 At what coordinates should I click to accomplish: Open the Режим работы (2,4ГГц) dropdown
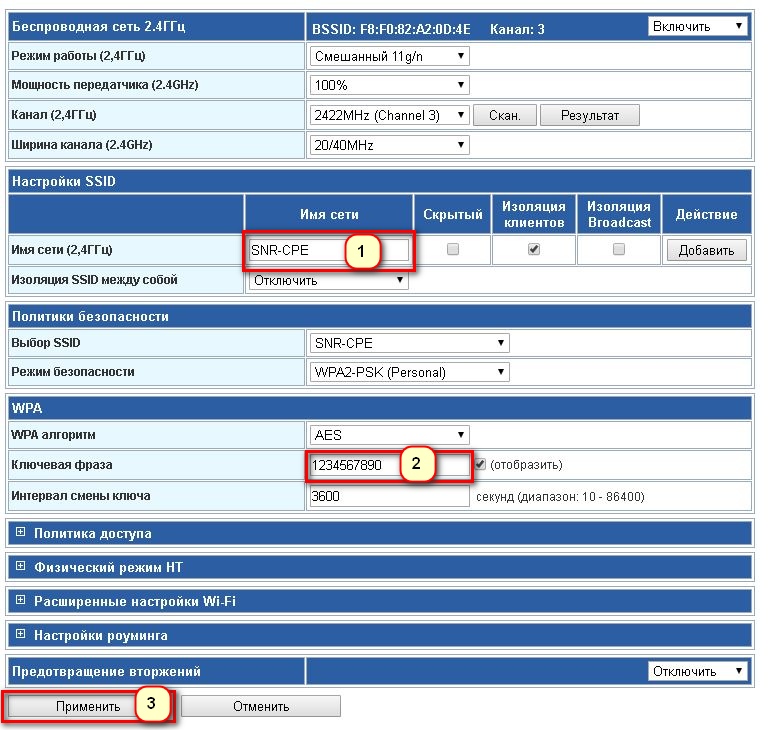[x=389, y=56]
